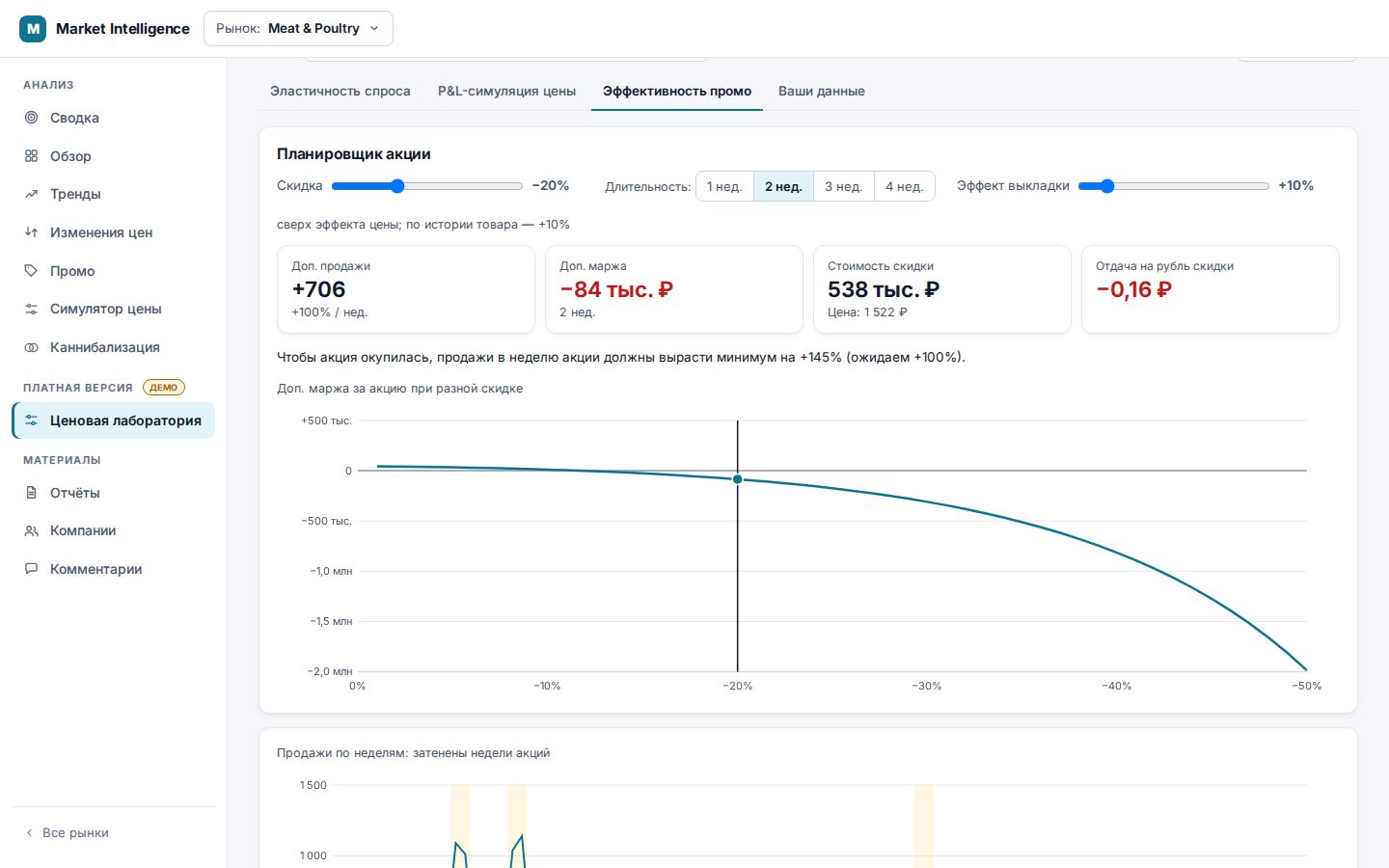Click the Ценовая лаборатория icon
This screenshot has height=868, width=1389.
[x=31, y=420]
